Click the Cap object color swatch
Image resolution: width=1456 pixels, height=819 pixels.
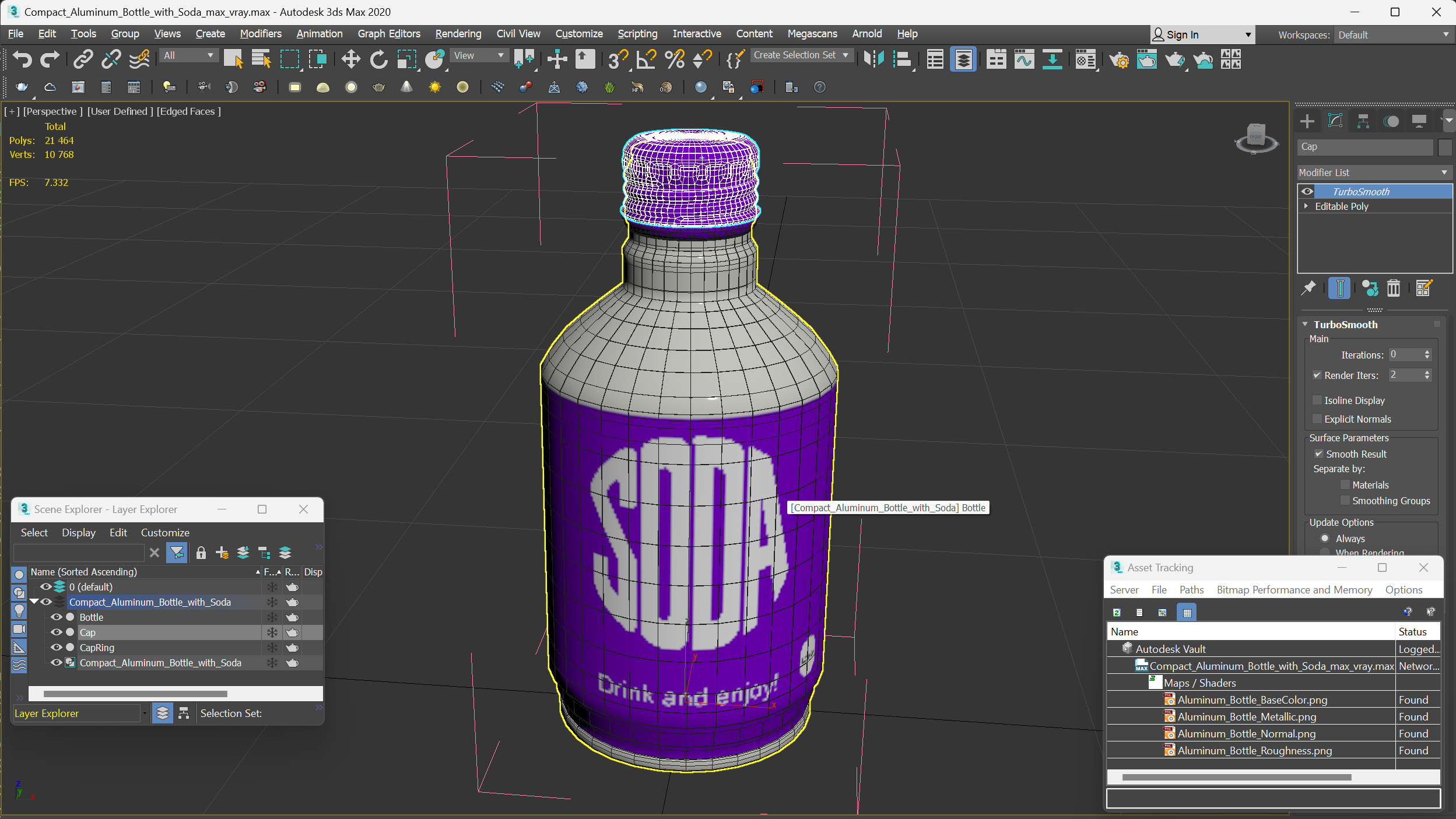point(1444,147)
